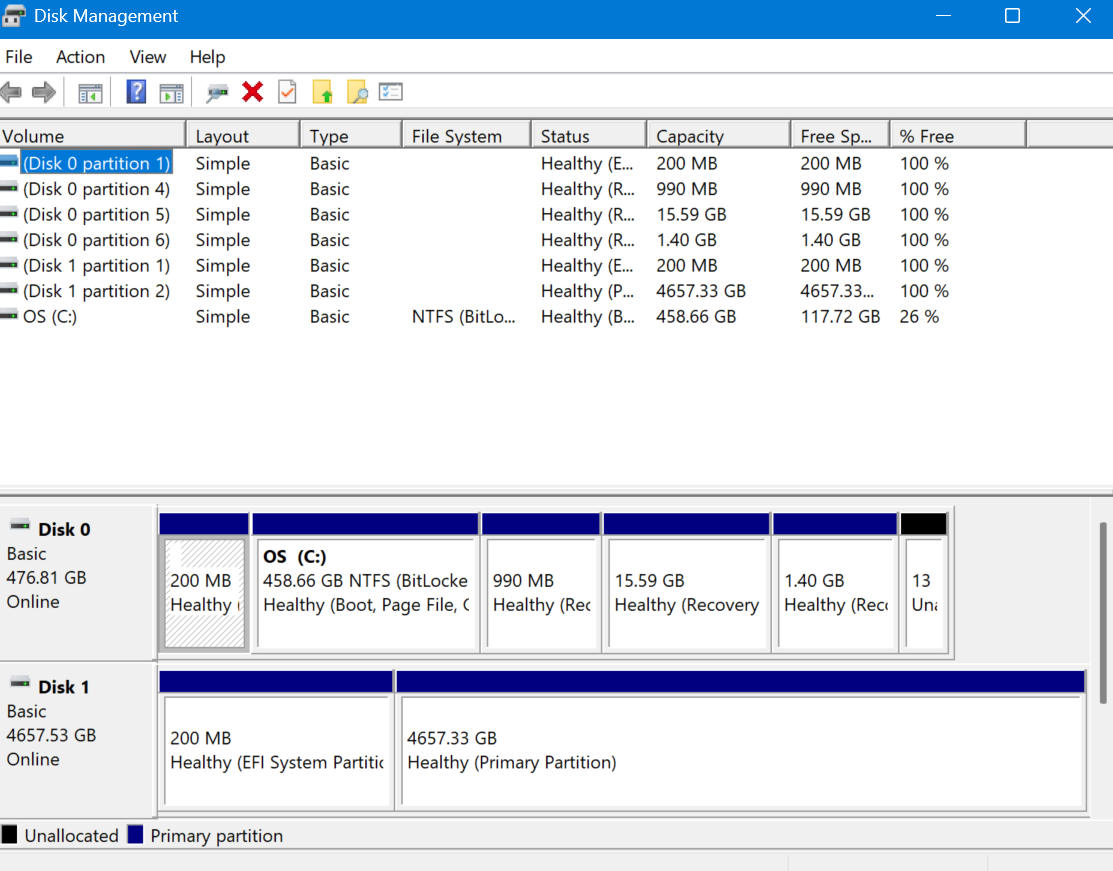The image size is (1113, 871).
Task: Click the folder with magnifier Explore icon
Action: 357,92
